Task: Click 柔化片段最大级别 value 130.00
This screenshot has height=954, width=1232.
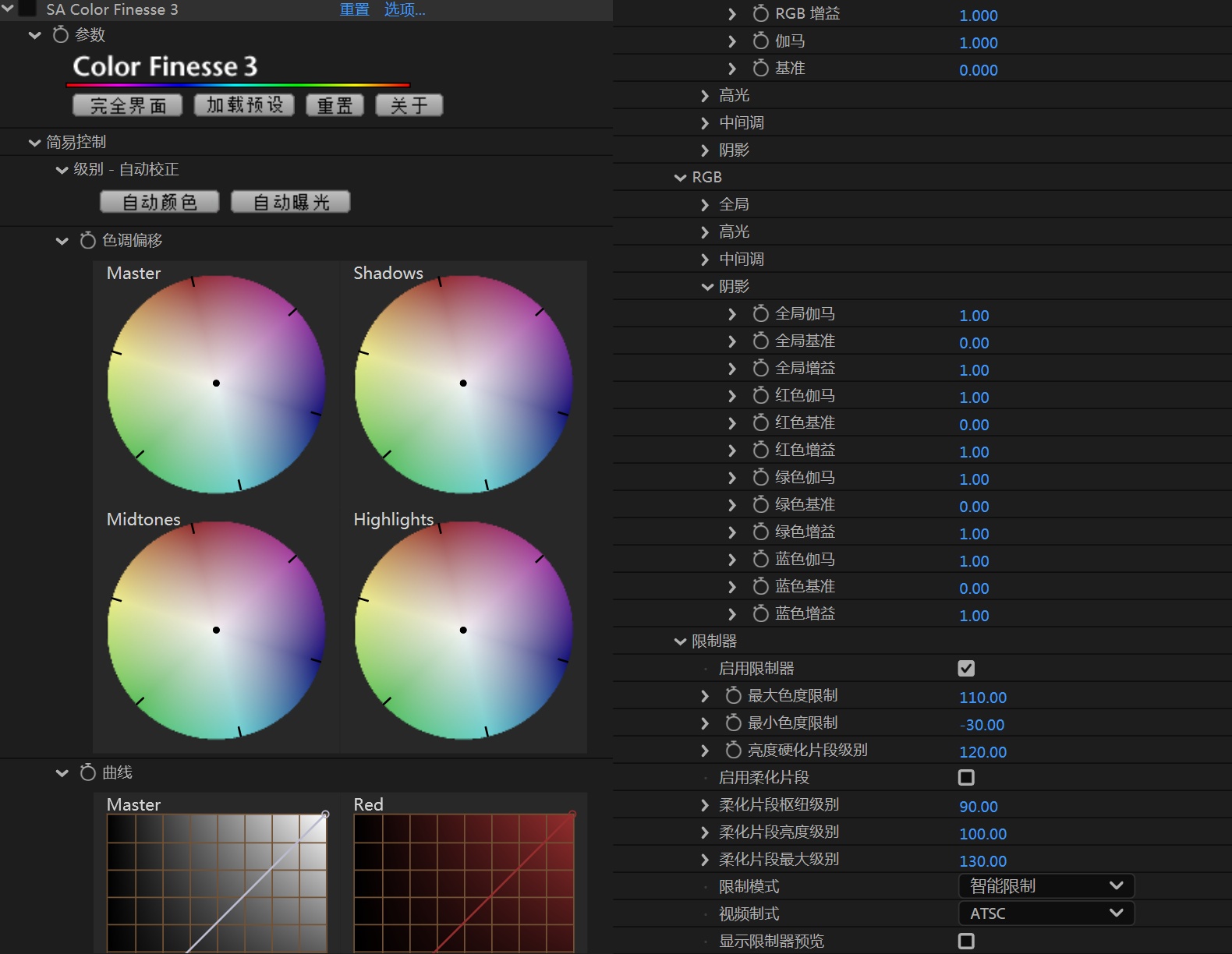Action: click(982, 860)
